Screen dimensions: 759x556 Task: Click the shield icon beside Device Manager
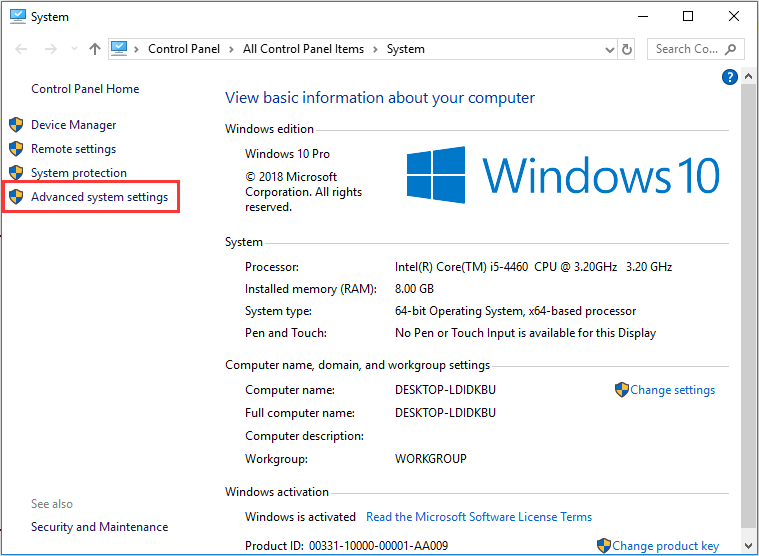[x=16, y=125]
